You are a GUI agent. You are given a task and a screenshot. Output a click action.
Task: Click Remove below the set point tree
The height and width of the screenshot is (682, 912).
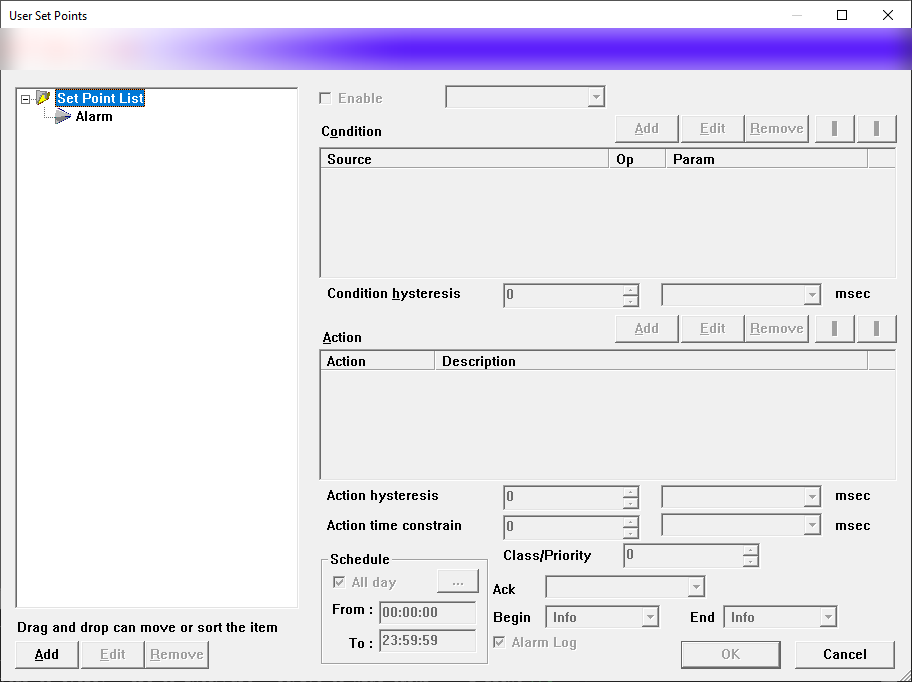177,655
